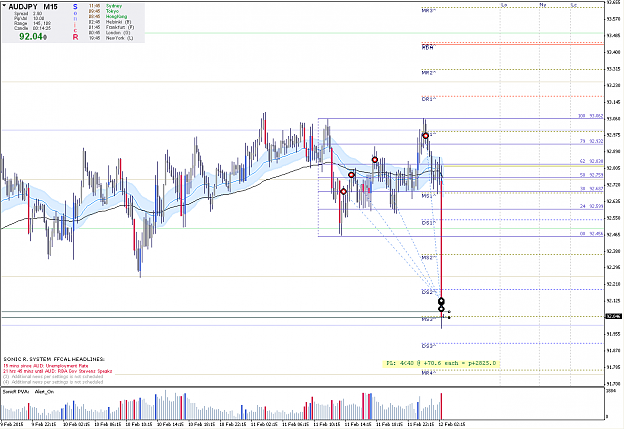Click the yellow P&L summary label
Image resolution: width=625 pixels, height=429 pixels.
pyautogui.click(x=441, y=363)
